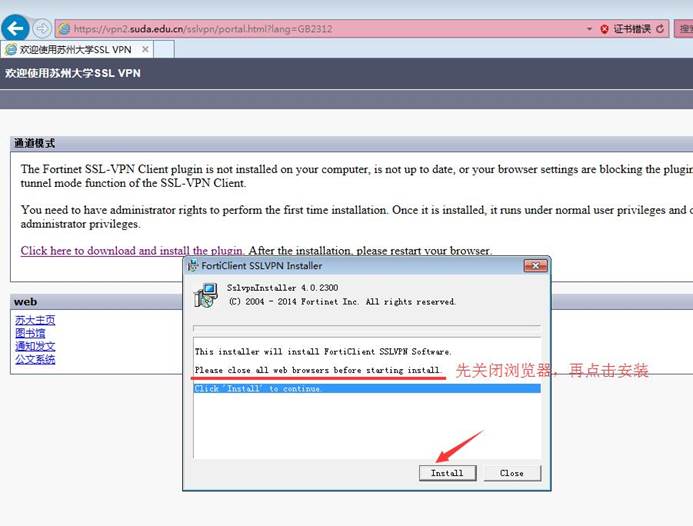Click the URL address bar field
The width and height of the screenshot is (693, 526).
pyautogui.click(x=330, y=29)
